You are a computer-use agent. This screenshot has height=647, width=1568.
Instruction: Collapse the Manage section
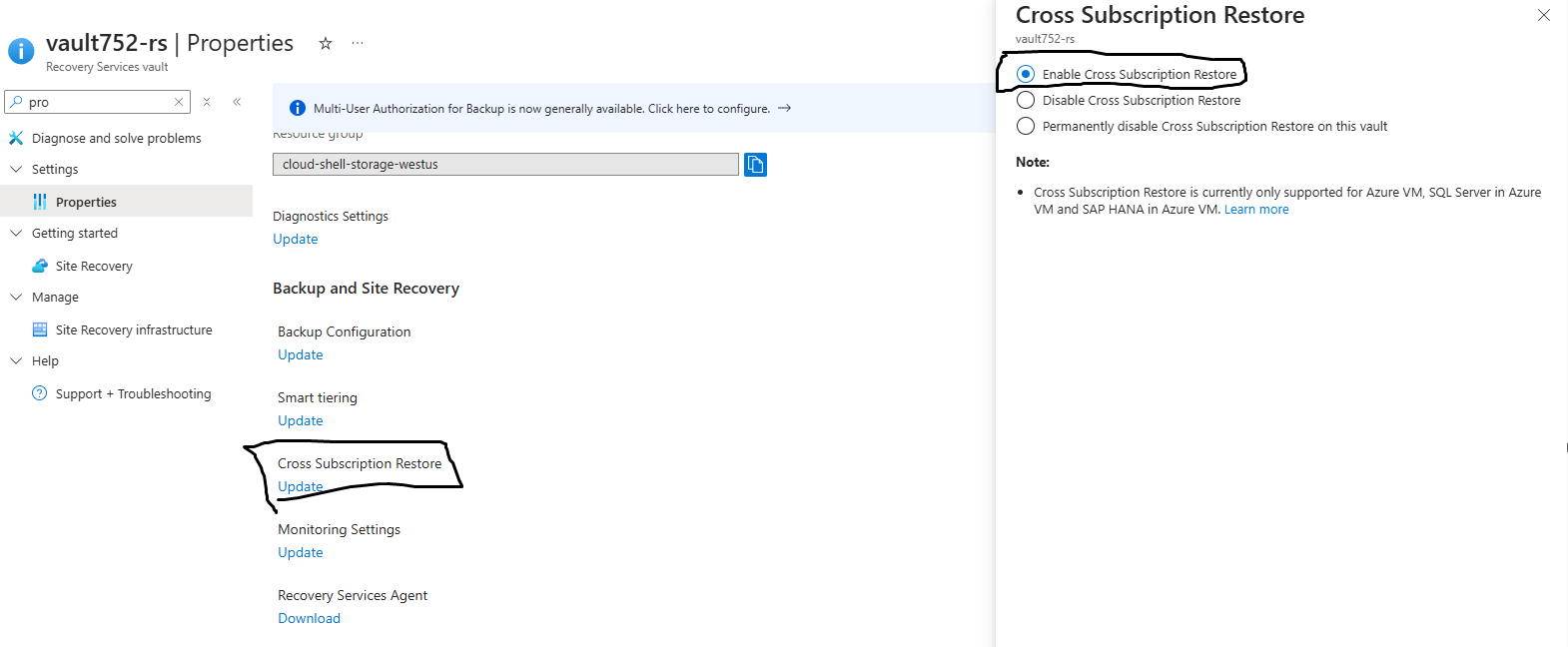click(x=16, y=297)
